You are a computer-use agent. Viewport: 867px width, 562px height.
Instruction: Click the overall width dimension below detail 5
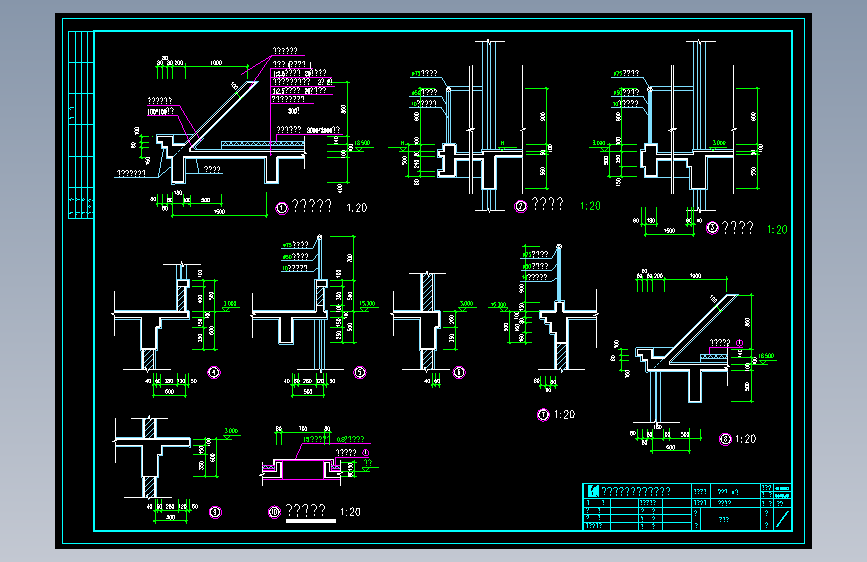308,391
